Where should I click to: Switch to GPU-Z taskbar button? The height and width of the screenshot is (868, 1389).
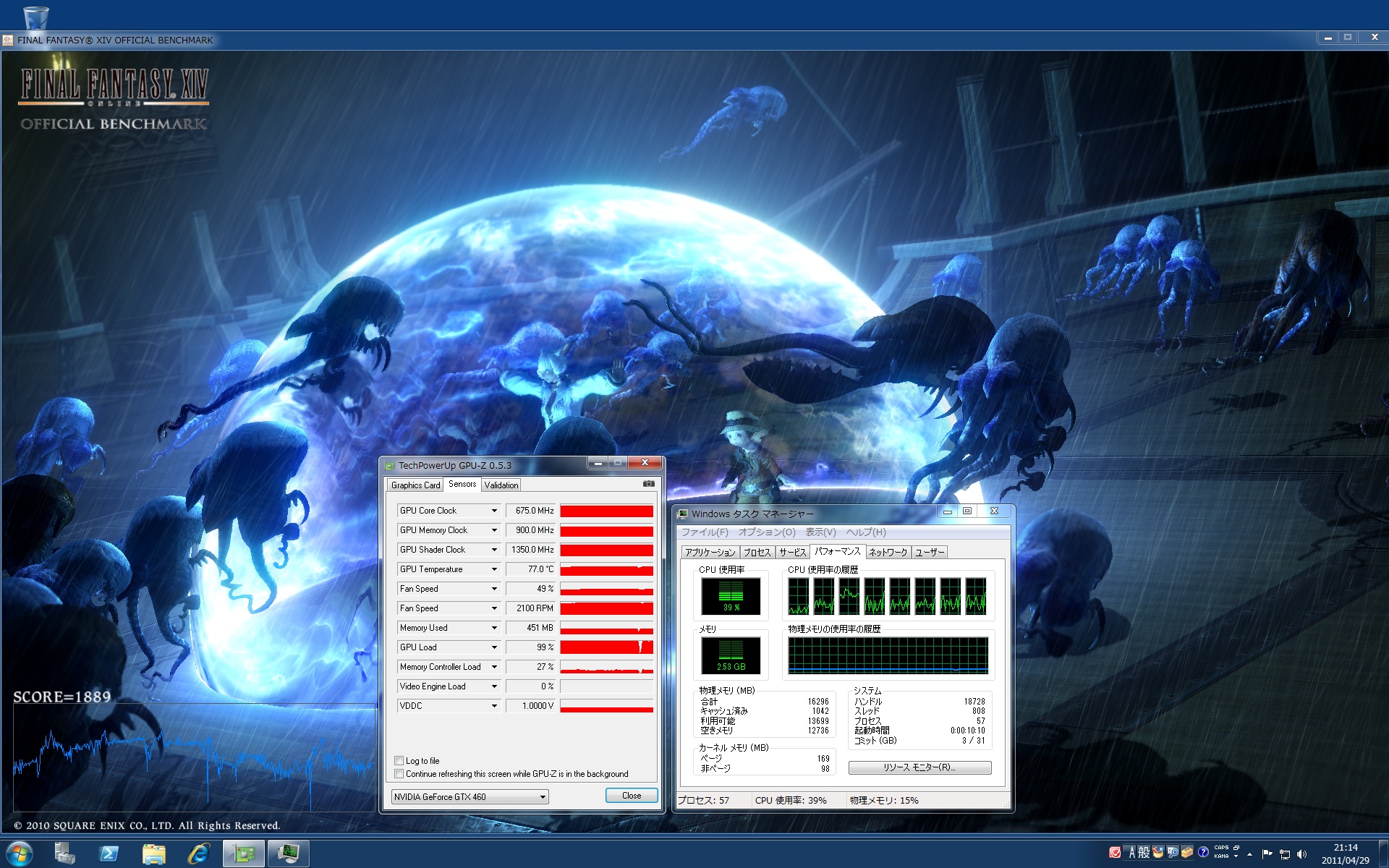244,854
